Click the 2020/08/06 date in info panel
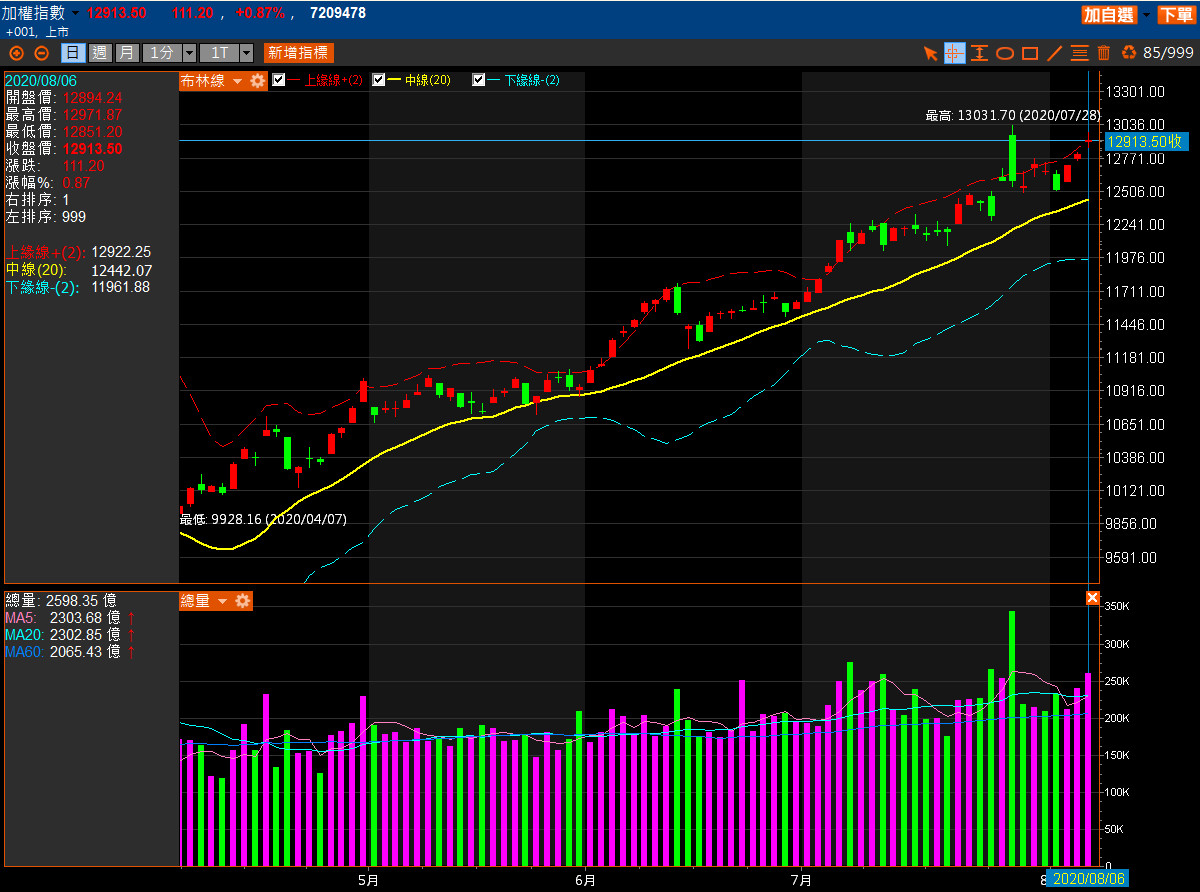This screenshot has height=892, width=1200. tap(41, 80)
